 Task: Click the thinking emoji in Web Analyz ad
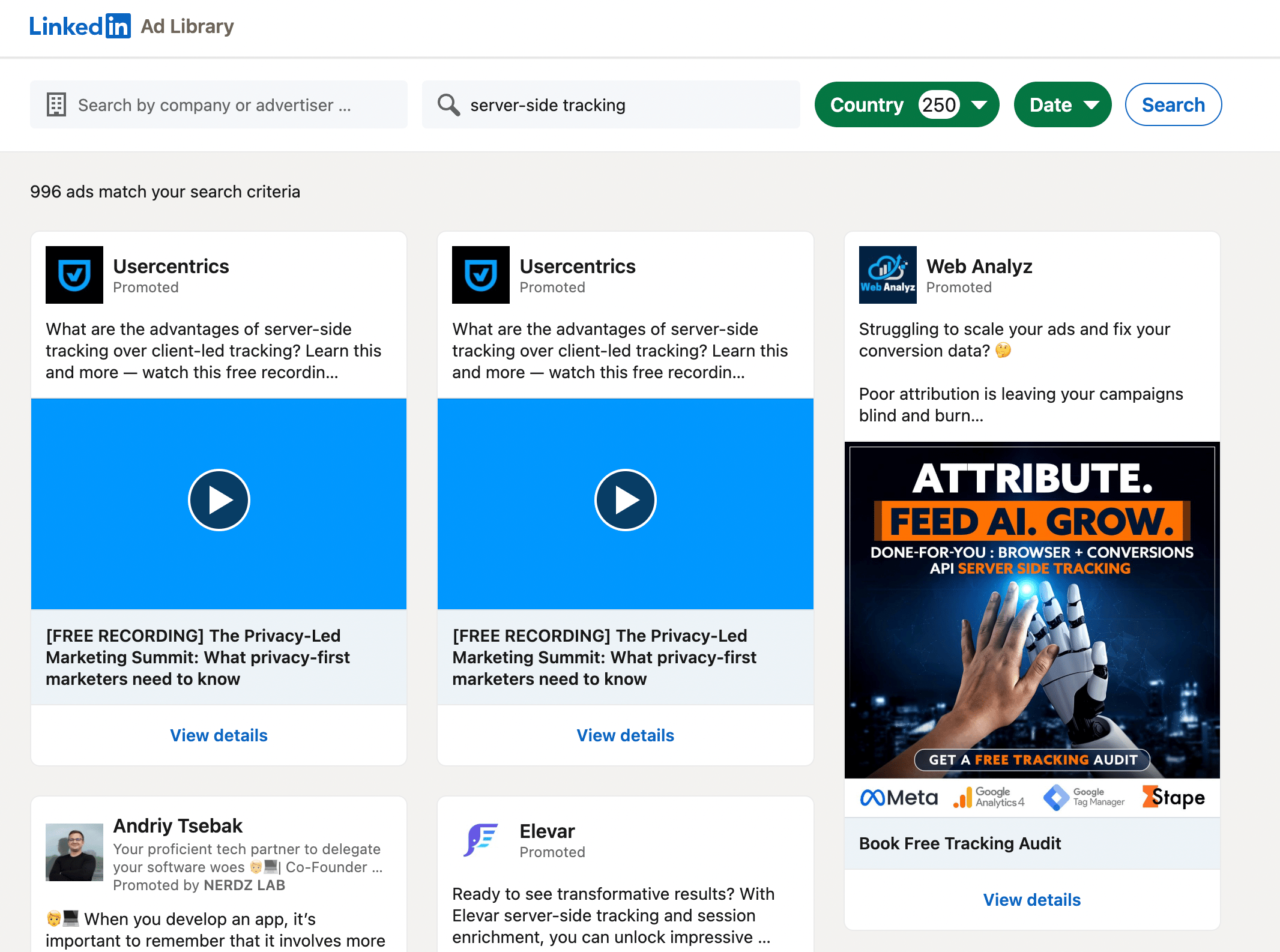pos(1003,350)
